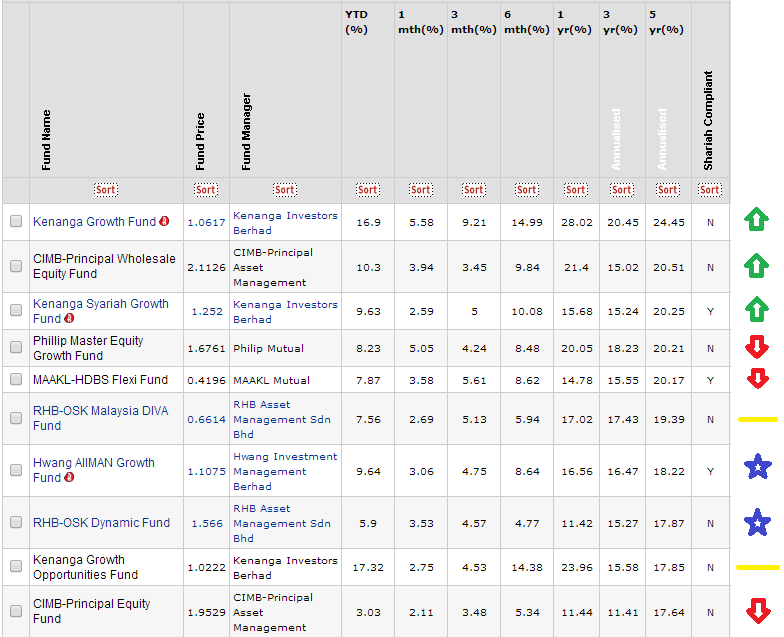Click fund price 2.1126
The height and width of the screenshot is (637, 784).
[206, 268]
